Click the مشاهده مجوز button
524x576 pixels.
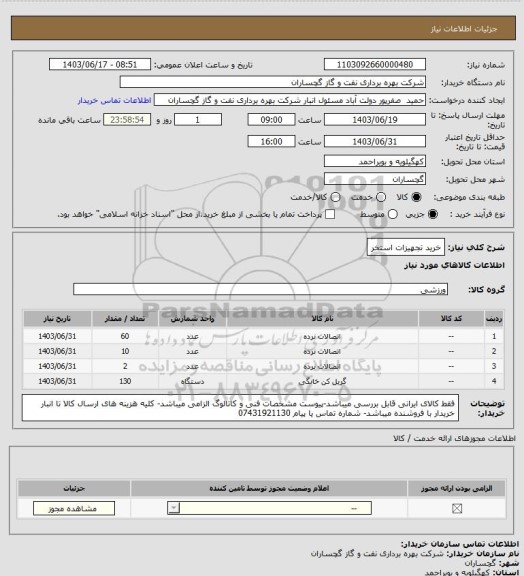click(74, 508)
